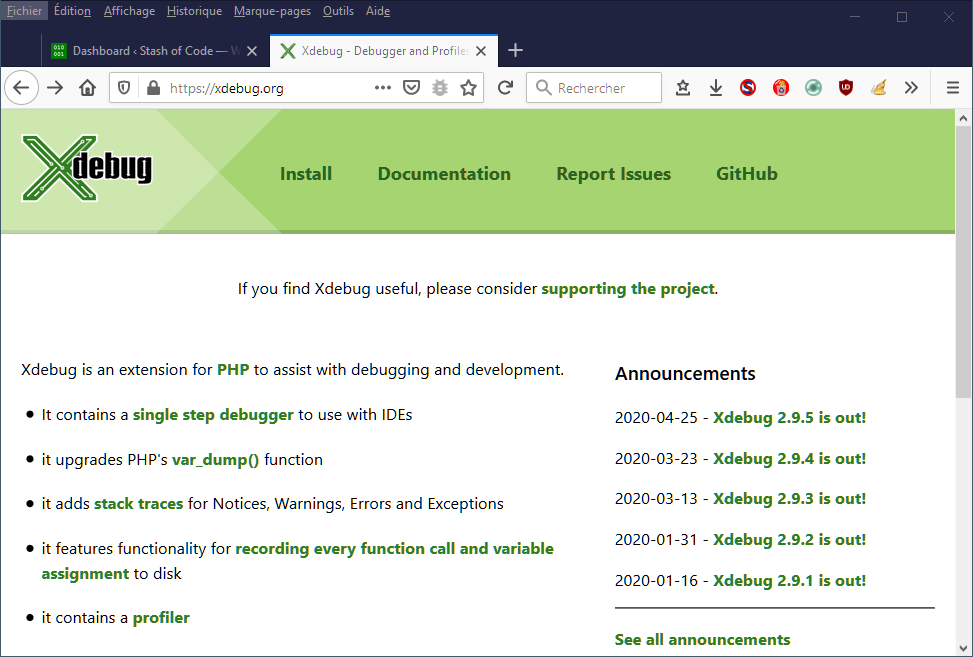Screen dimensions: 973x657
Task: Open tracking protection shield in address bar
Action: pos(124,88)
